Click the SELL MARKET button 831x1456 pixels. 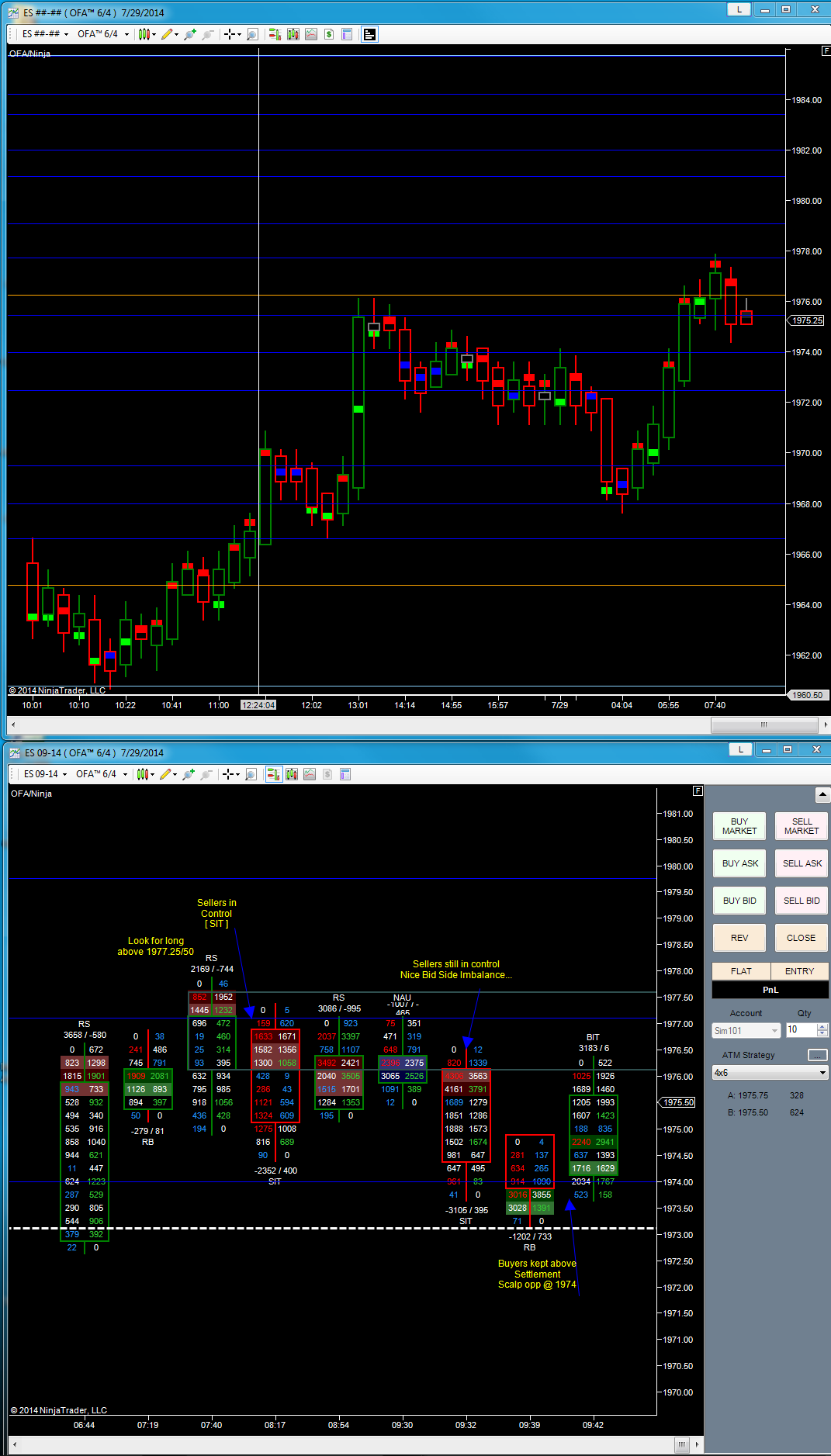802,826
